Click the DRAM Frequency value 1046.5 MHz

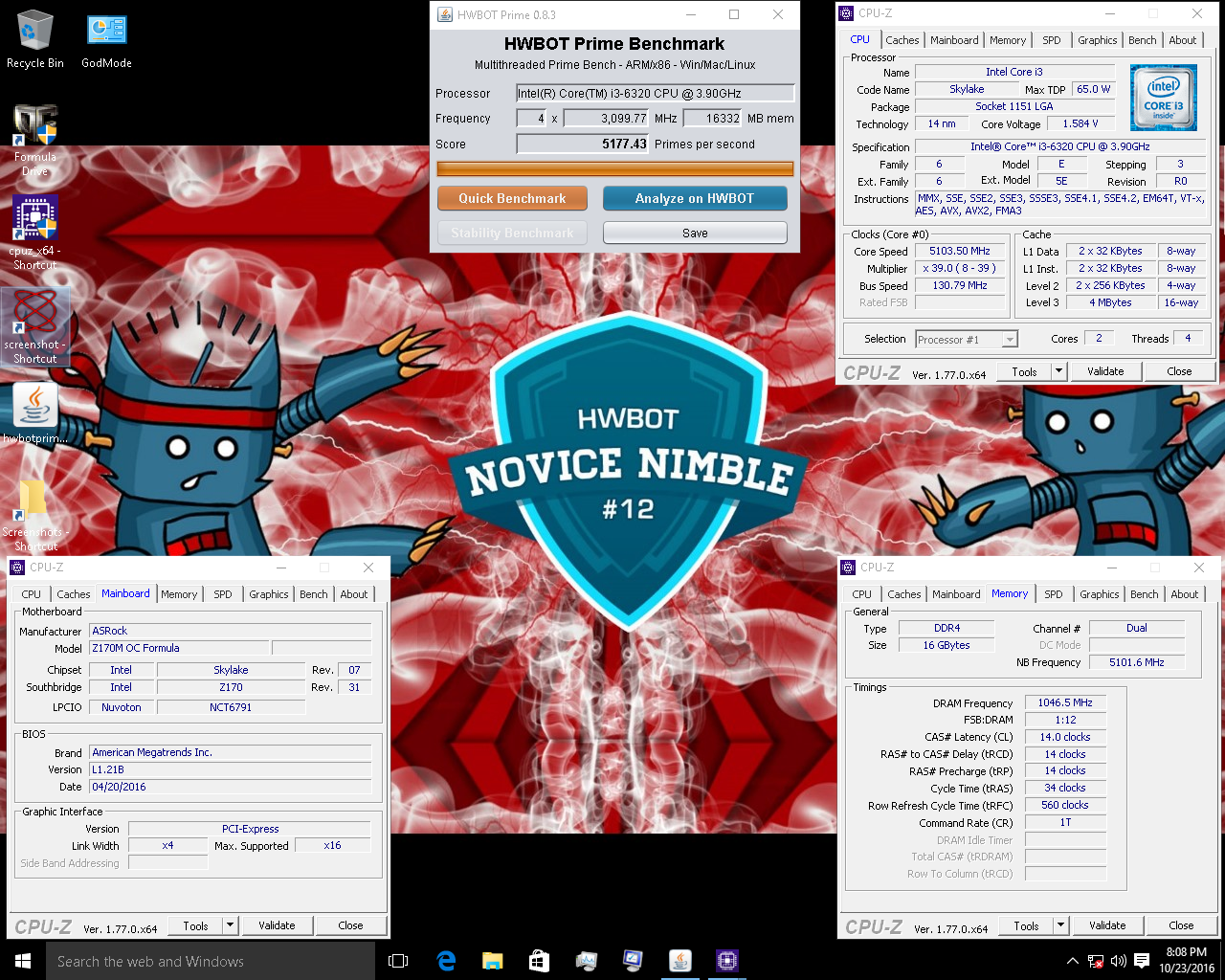click(x=1065, y=702)
